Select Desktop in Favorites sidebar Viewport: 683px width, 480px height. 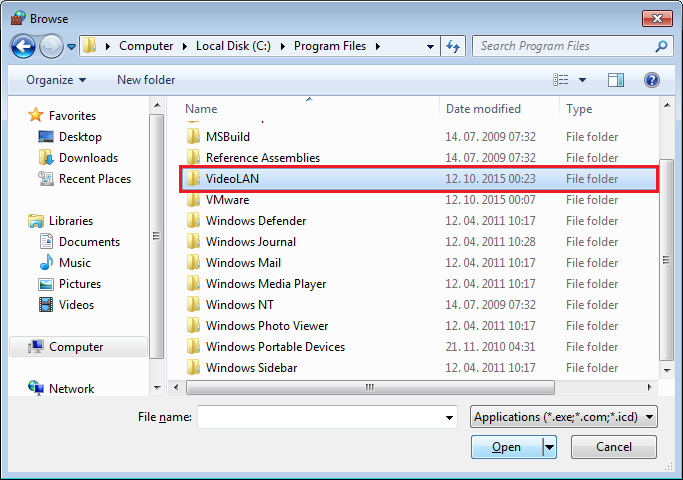80,137
